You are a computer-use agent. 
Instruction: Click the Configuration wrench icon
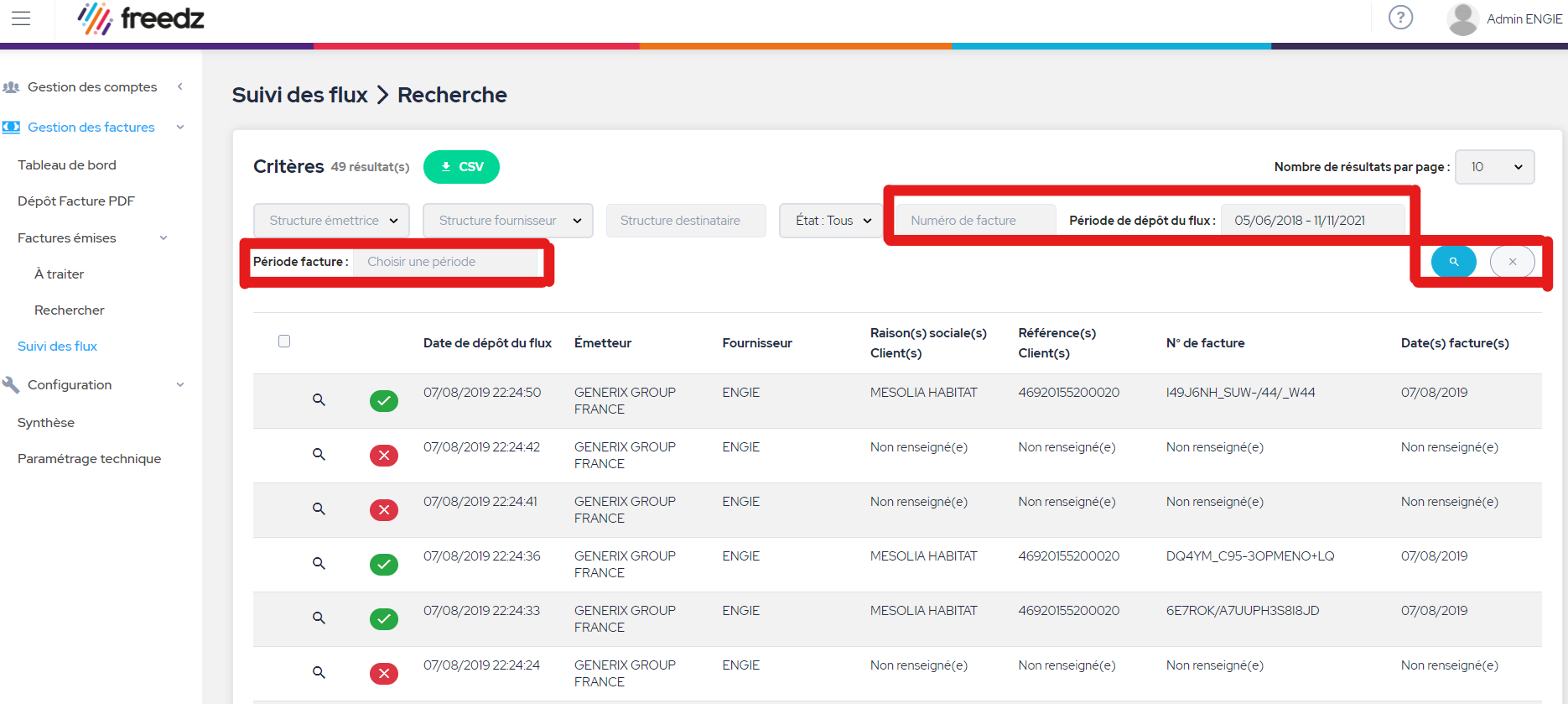point(11,385)
